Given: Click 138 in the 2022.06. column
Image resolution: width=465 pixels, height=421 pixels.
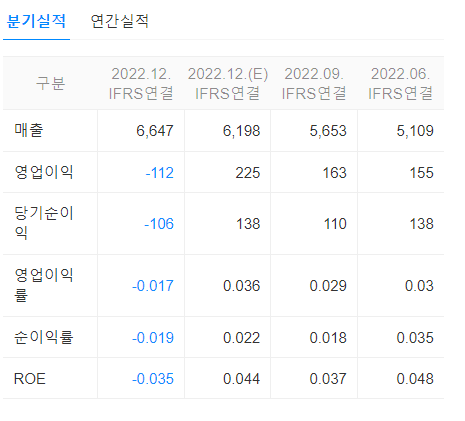Looking at the screenshot, I should tap(421, 224).
